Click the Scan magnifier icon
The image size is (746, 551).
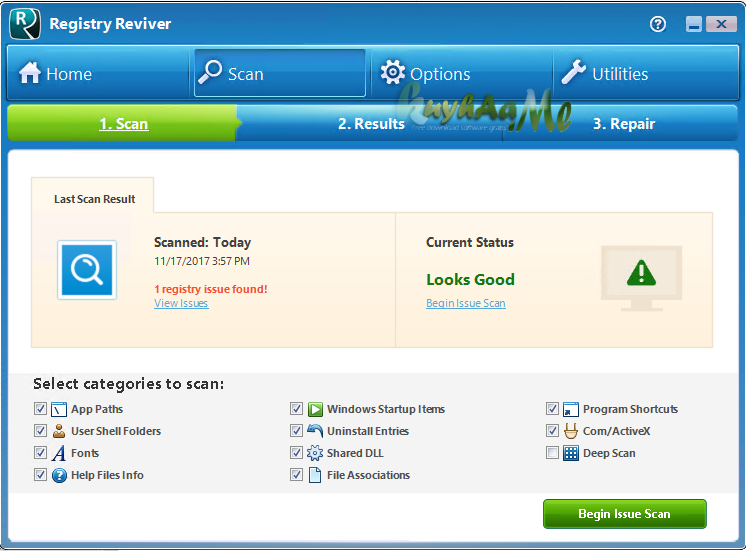click(x=210, y=72)
